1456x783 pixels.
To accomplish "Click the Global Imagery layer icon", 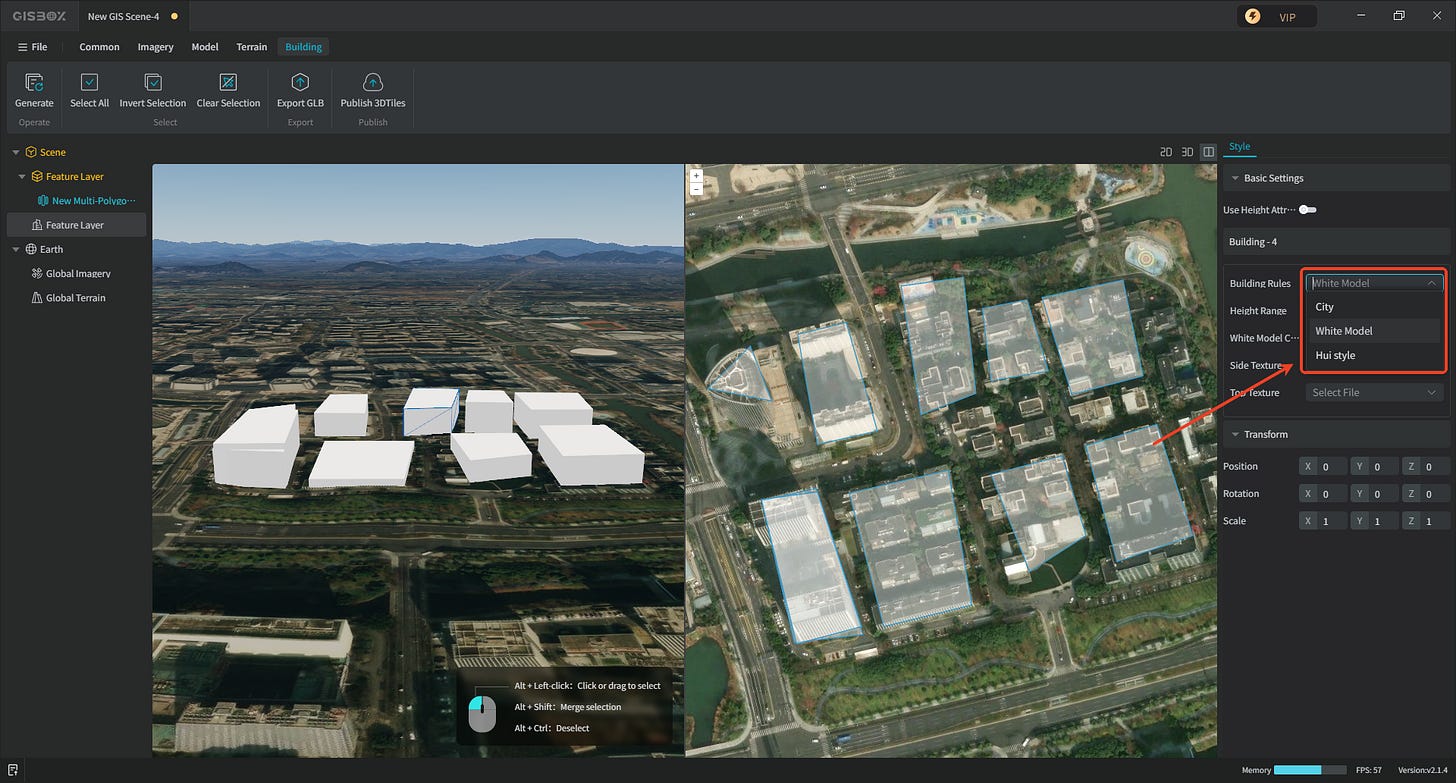I will coord(37,273).
